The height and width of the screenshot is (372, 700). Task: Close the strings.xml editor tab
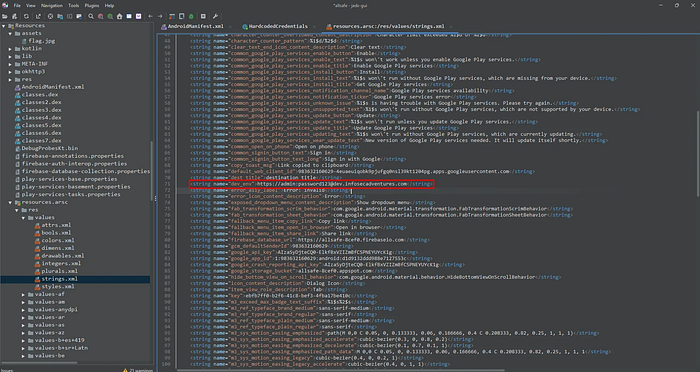pyautogui.click(x=451, y=27)
